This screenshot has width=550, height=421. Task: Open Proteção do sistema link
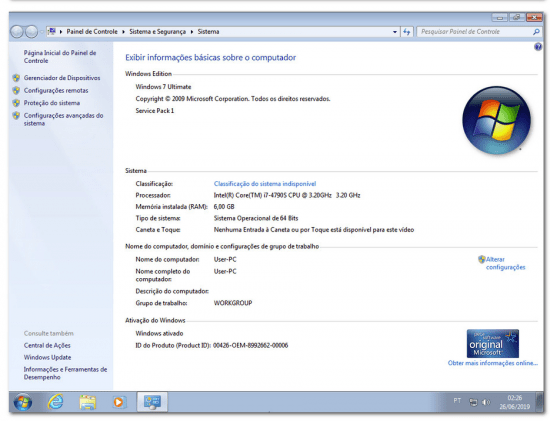click(52, 103)
